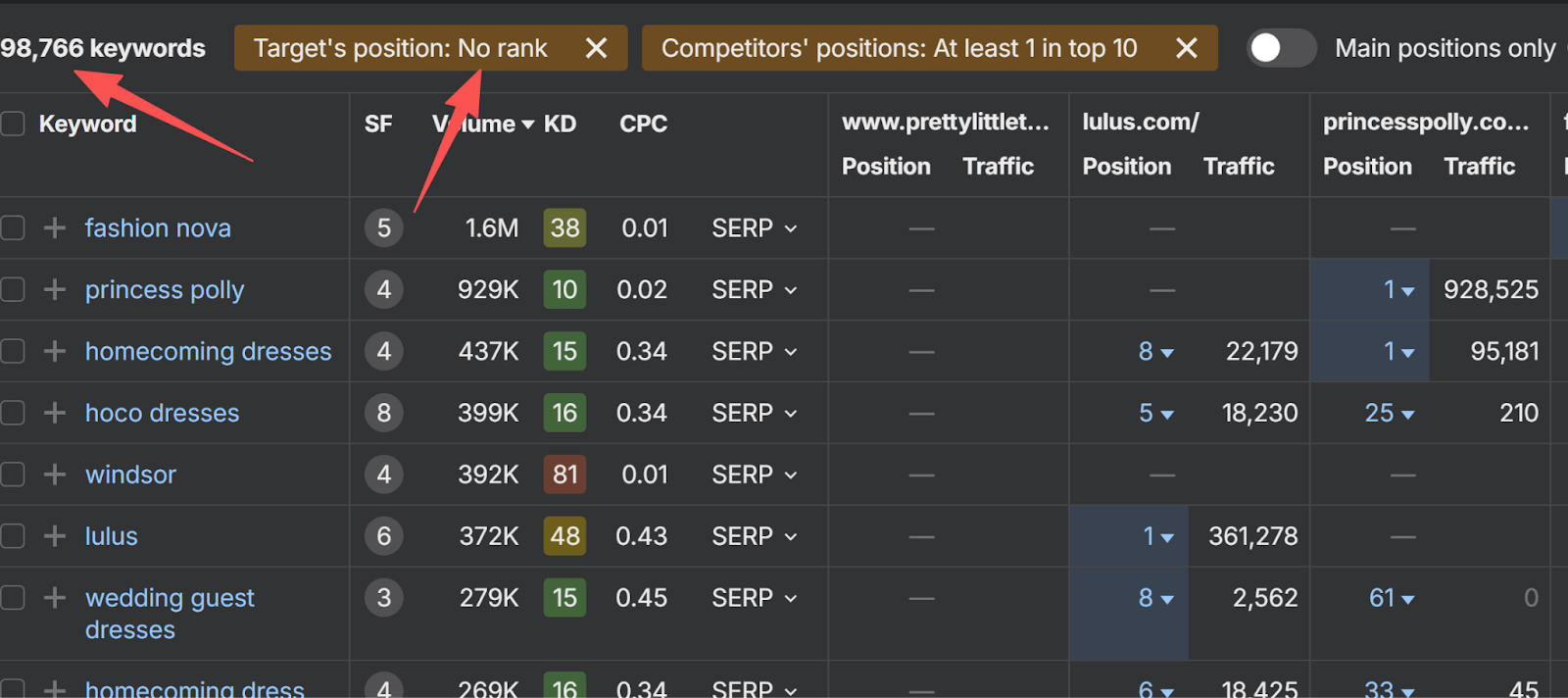Click the red KD 81 badge for windsor
1568x698 pixels.
pyautogui.click(x=564, y=474)
